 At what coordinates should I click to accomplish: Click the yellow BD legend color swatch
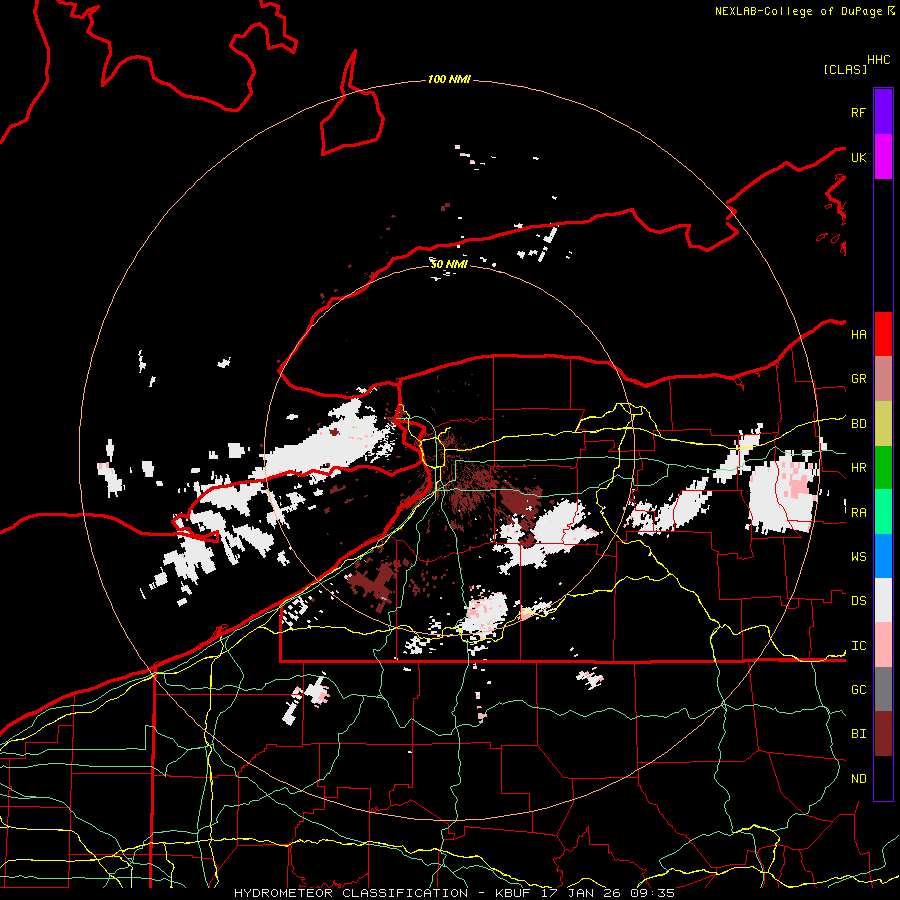[x=883, y=424]
